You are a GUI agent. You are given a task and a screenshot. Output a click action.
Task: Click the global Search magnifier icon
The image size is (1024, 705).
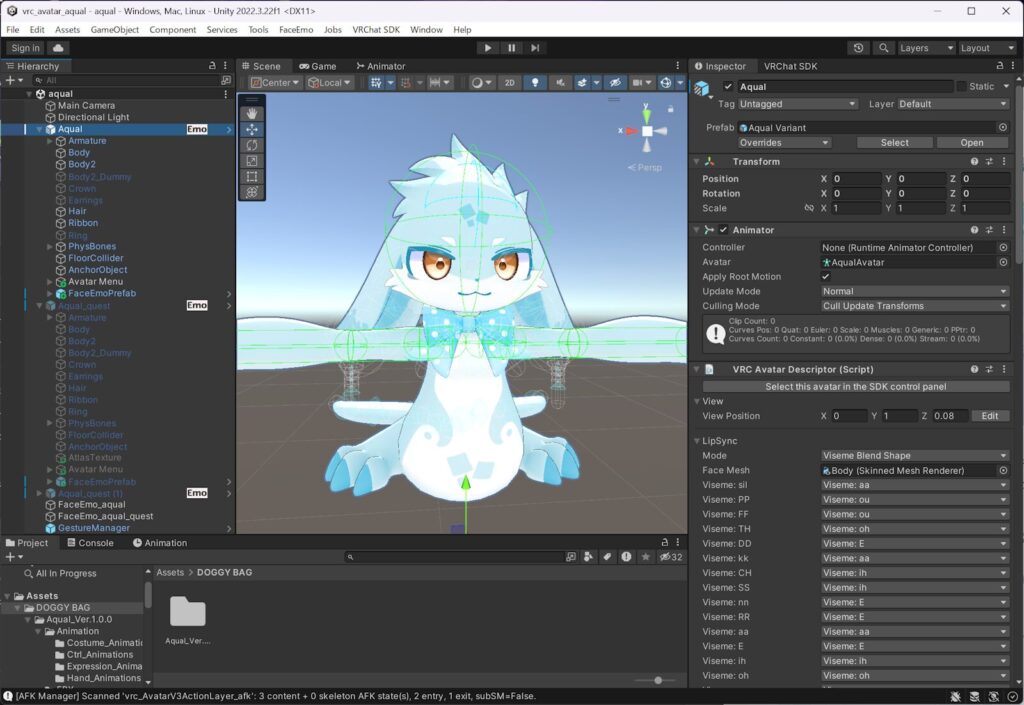click(883, 48)
